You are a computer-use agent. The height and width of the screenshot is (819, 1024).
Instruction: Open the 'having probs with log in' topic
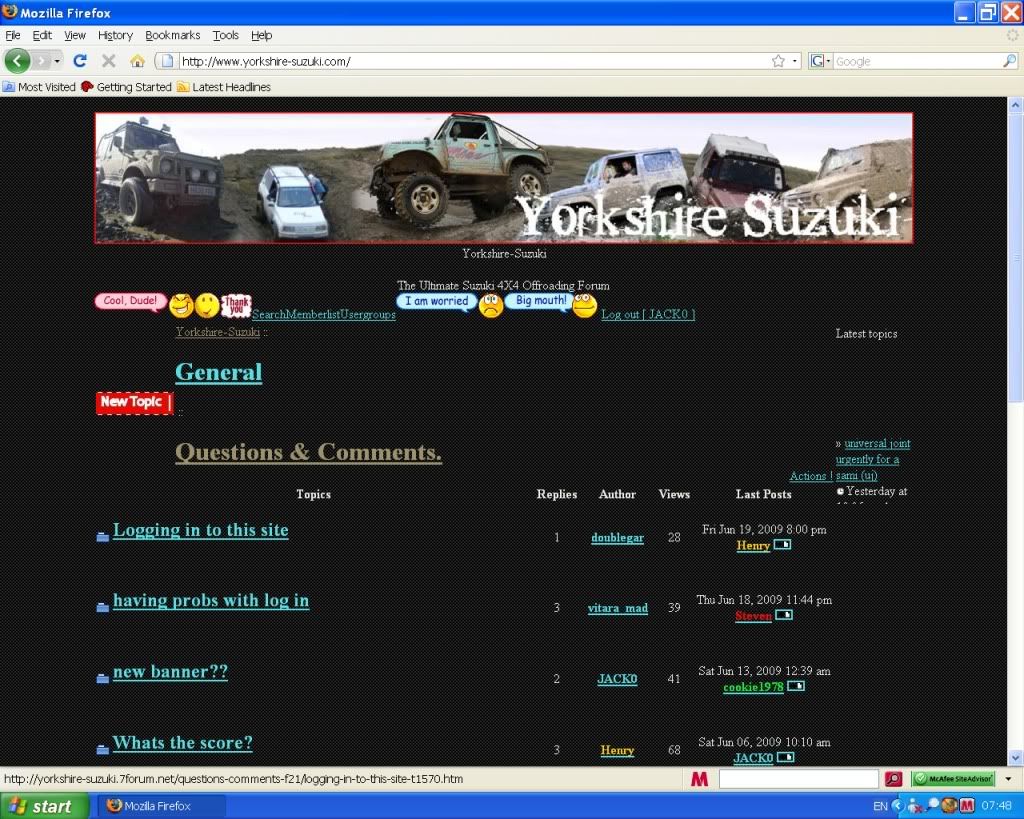211,600
